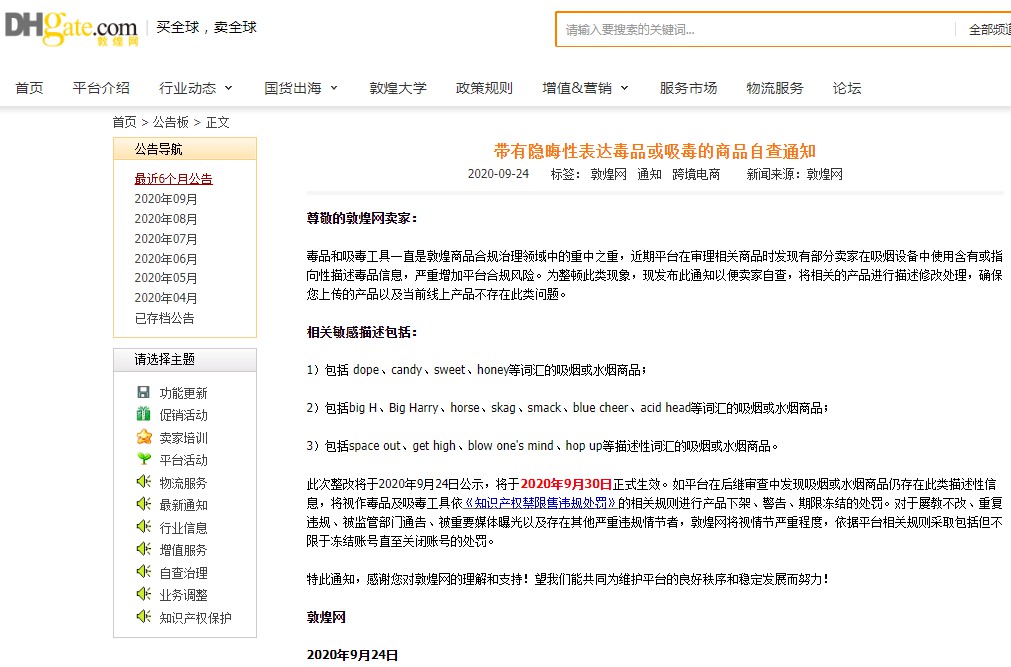Click the 跨境电商 tag under the title
This screenshot has height=667, width=1011.
click(696, 174)
